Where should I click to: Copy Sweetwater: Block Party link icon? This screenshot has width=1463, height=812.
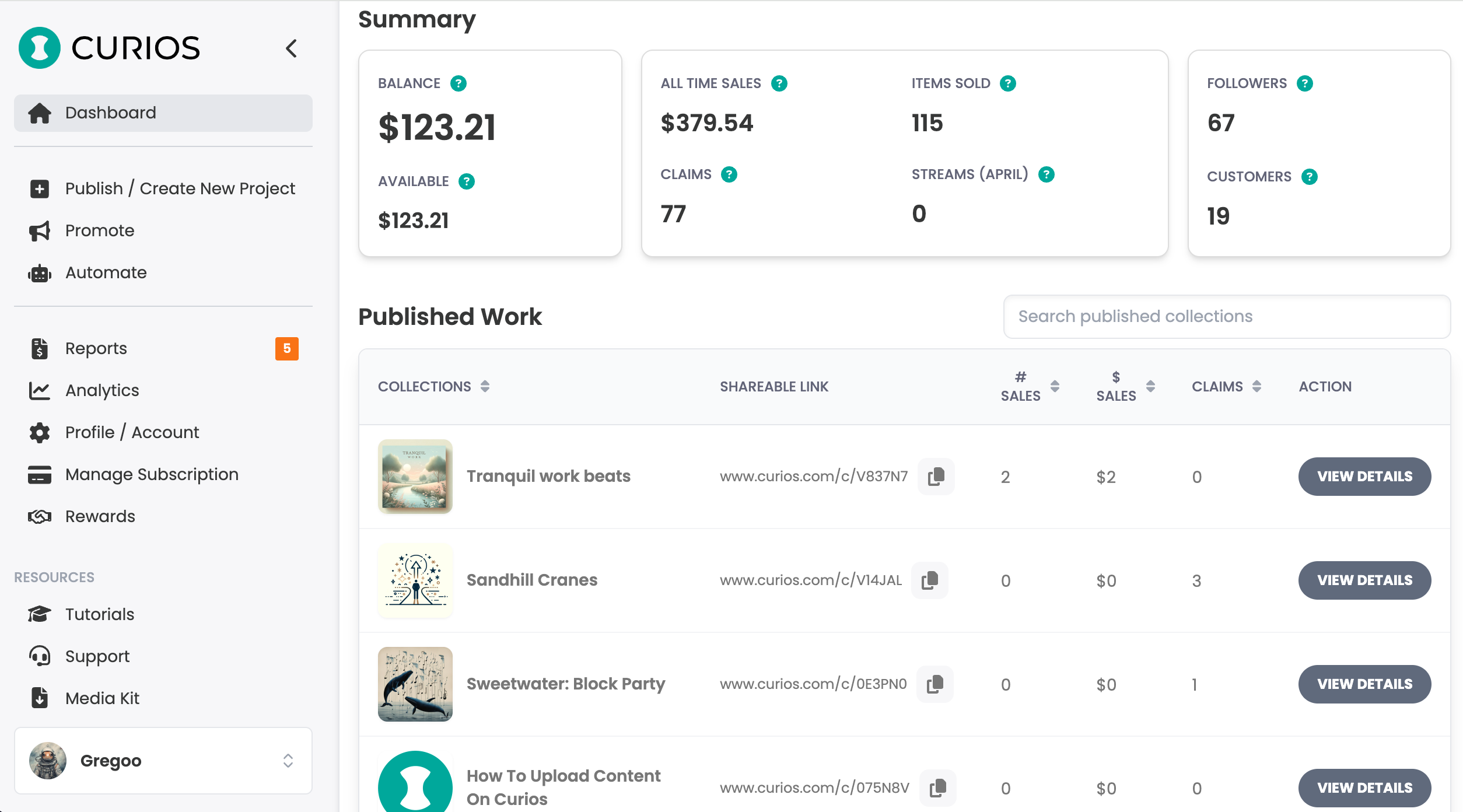coord(935,684)
